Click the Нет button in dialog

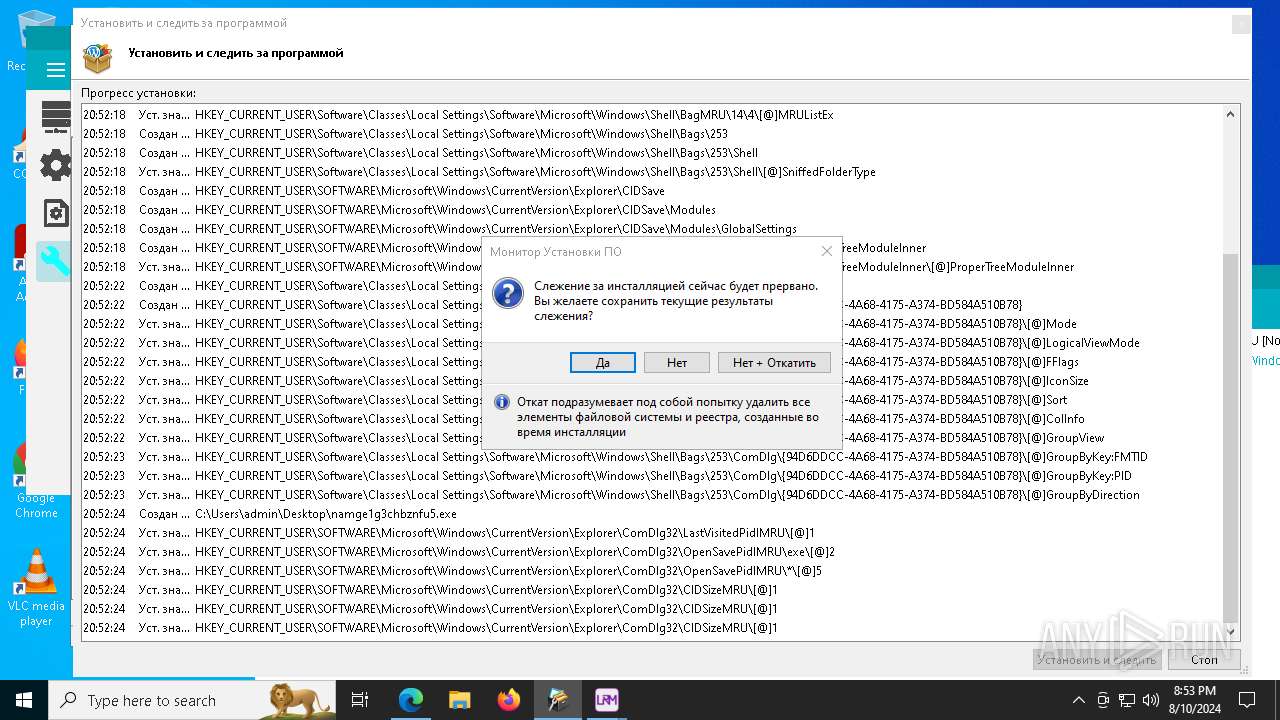[677, 362]
